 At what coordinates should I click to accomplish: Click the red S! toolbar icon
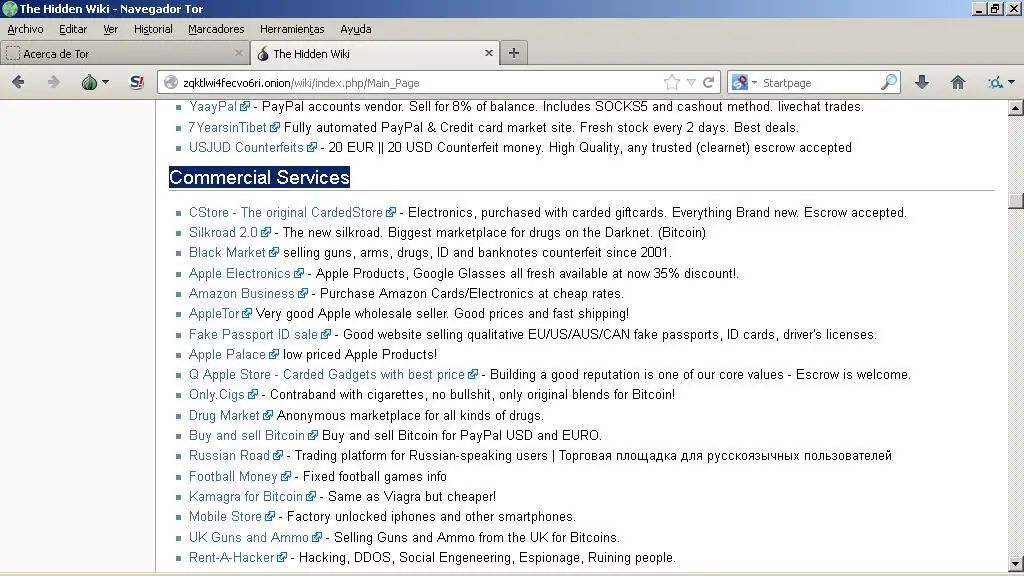pyautogui.click(x=136, y=82)
